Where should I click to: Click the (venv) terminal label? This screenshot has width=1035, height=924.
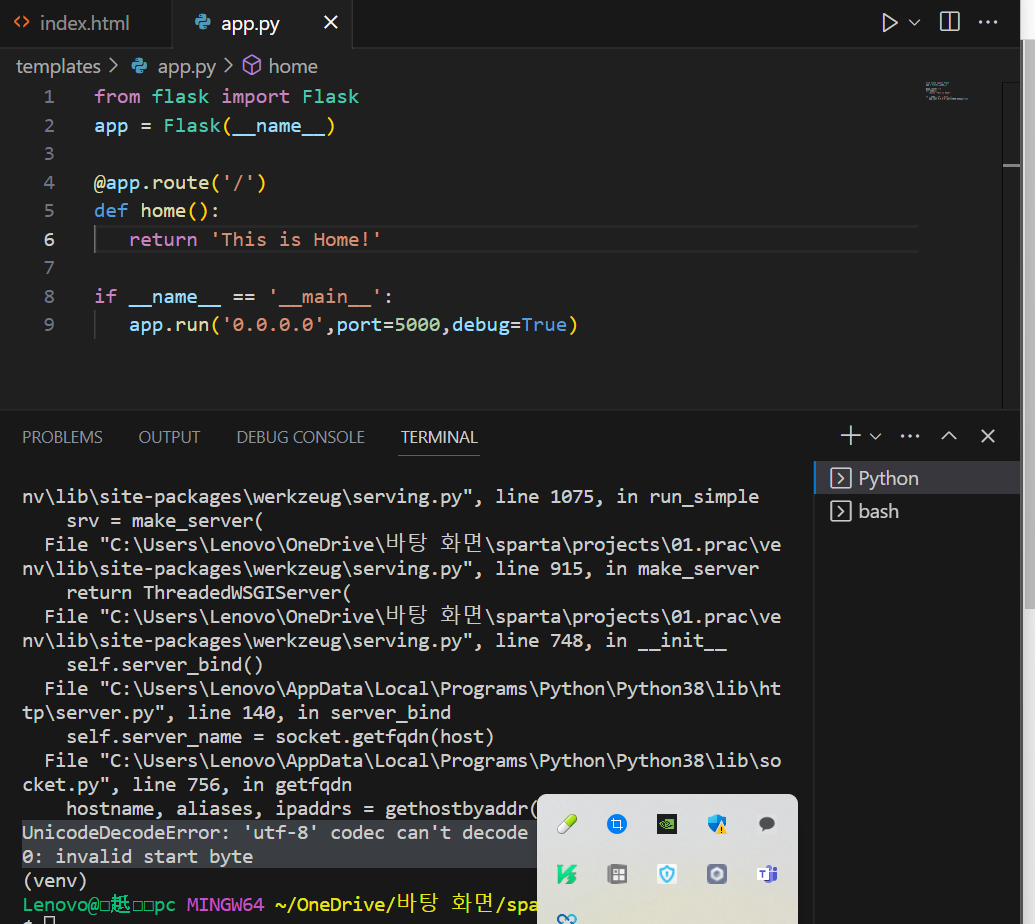[55, 881]
